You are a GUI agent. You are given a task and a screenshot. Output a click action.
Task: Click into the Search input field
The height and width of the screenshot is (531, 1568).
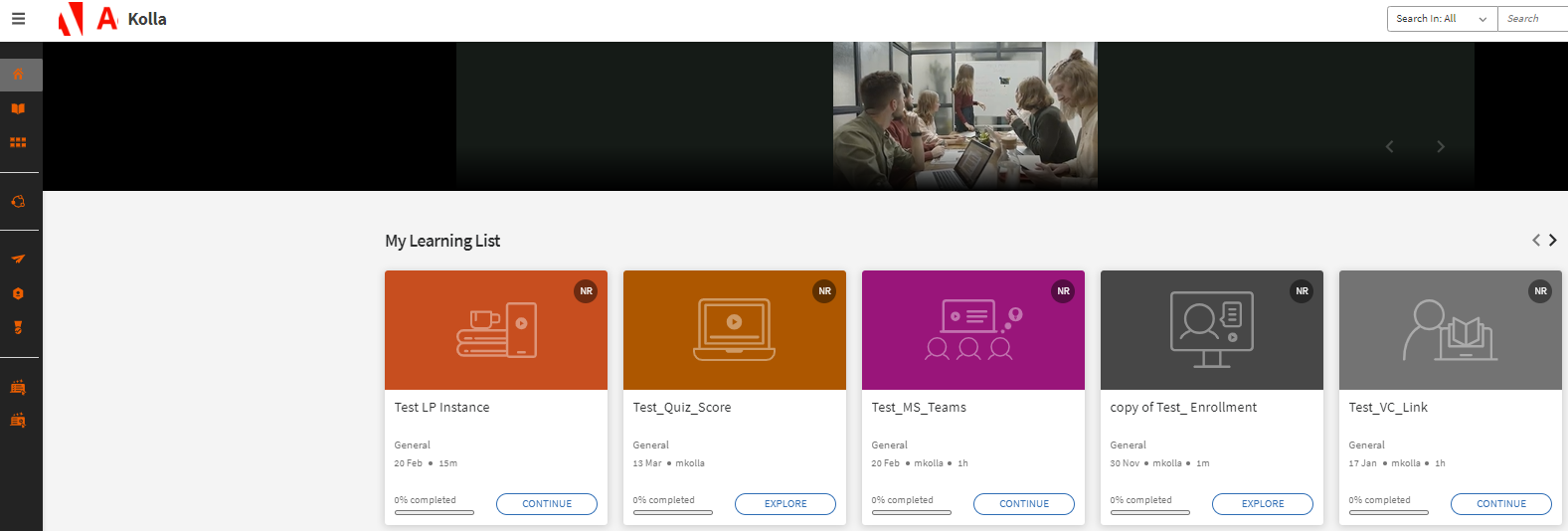(x=1532, y=19)
